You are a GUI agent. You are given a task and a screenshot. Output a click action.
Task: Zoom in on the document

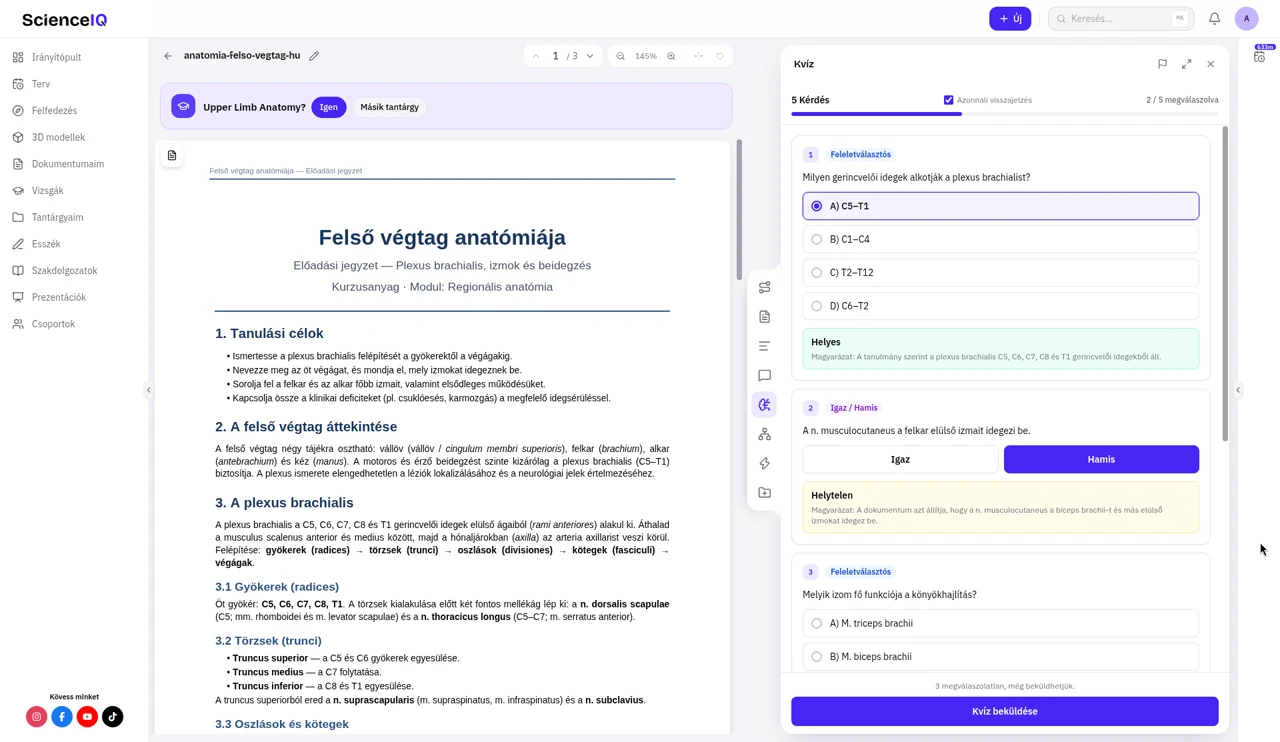click(671, 56)
